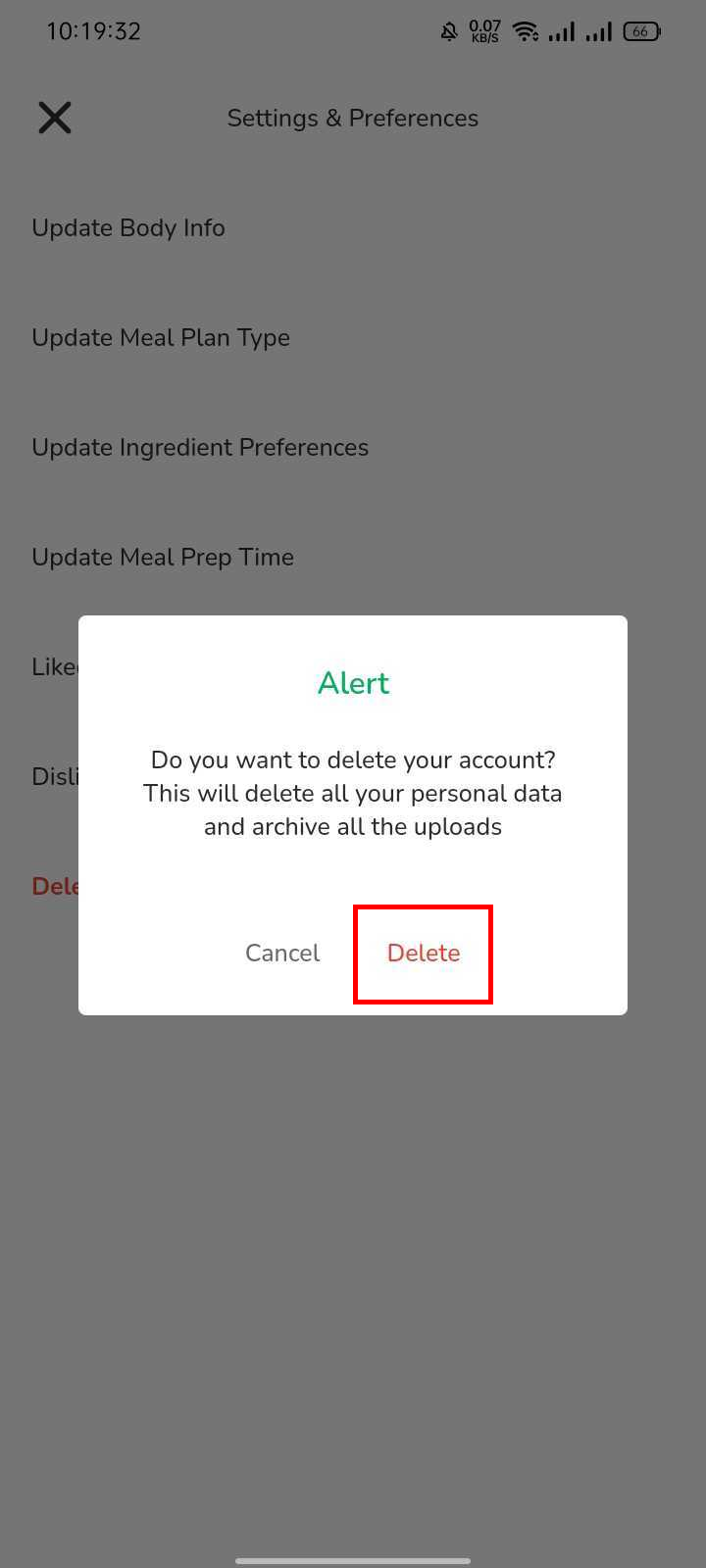Tap the battery level icon
This screenshot has width=706, height=1568.
tap(642, 31)
